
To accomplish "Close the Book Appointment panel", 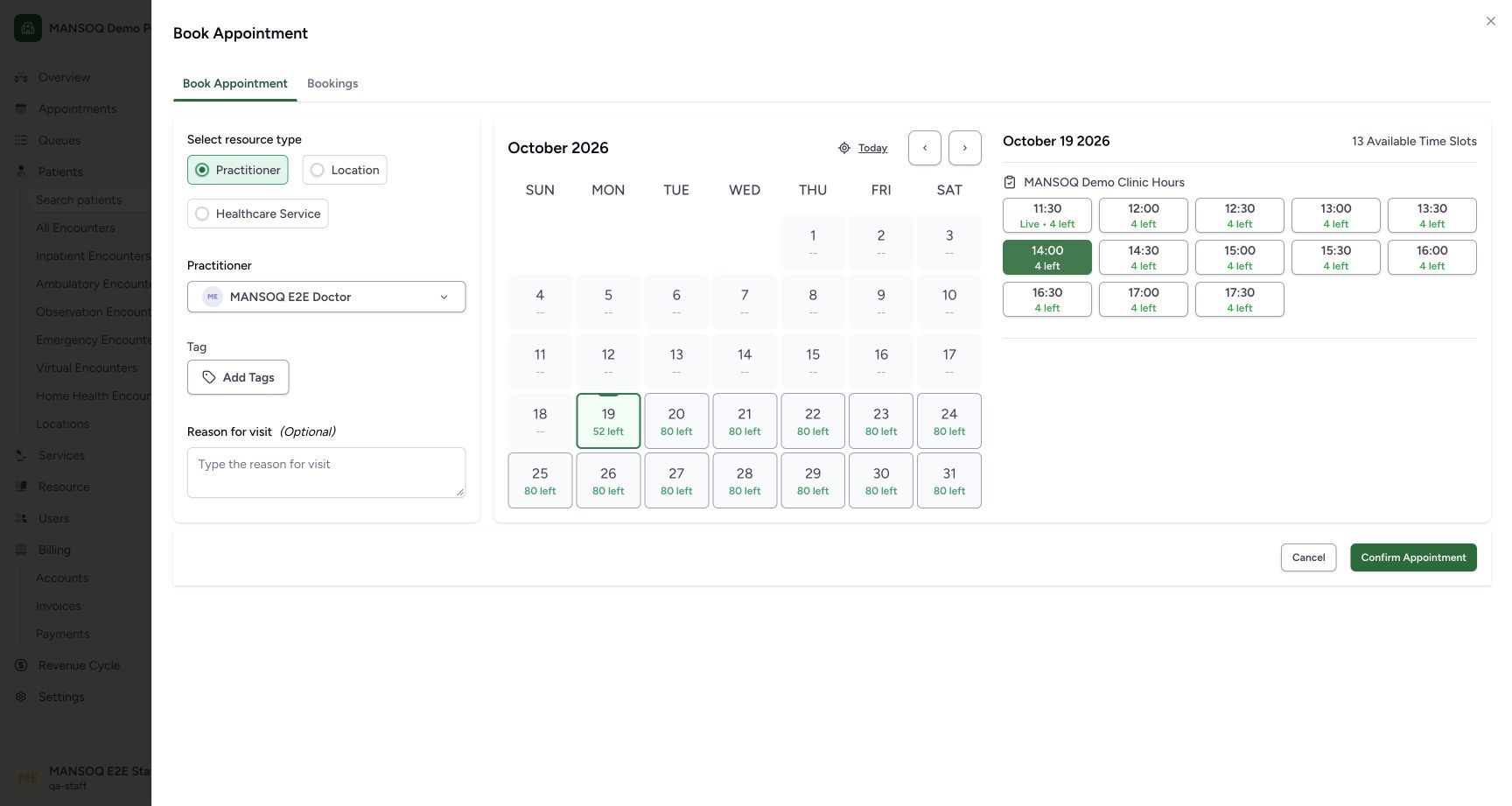I will point(1491,21).
